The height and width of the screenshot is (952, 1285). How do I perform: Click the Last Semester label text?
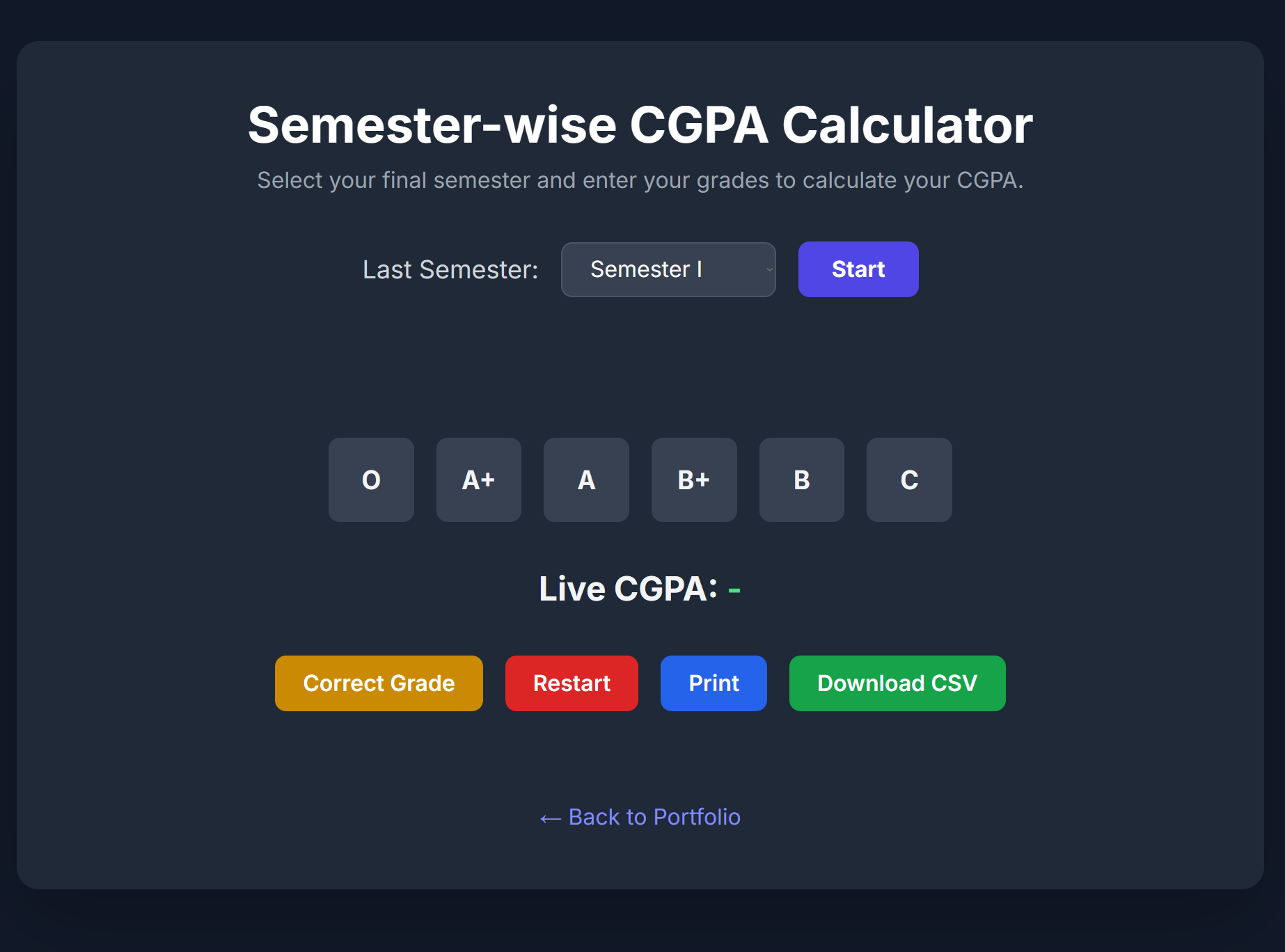pos(450,269)
